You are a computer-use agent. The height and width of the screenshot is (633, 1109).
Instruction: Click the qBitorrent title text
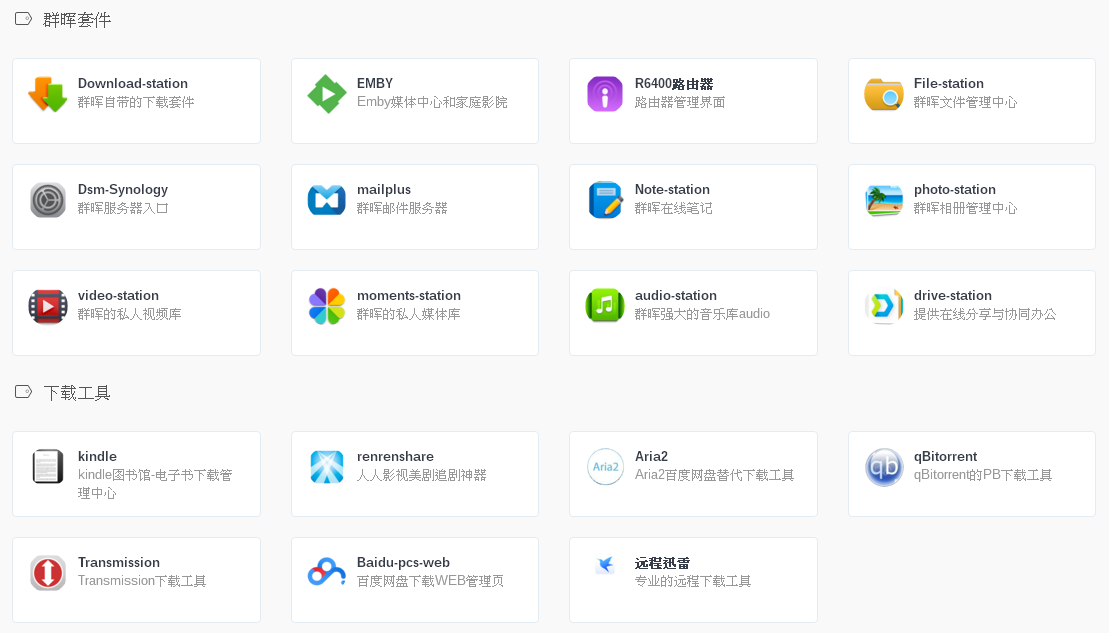click(946, 456)
